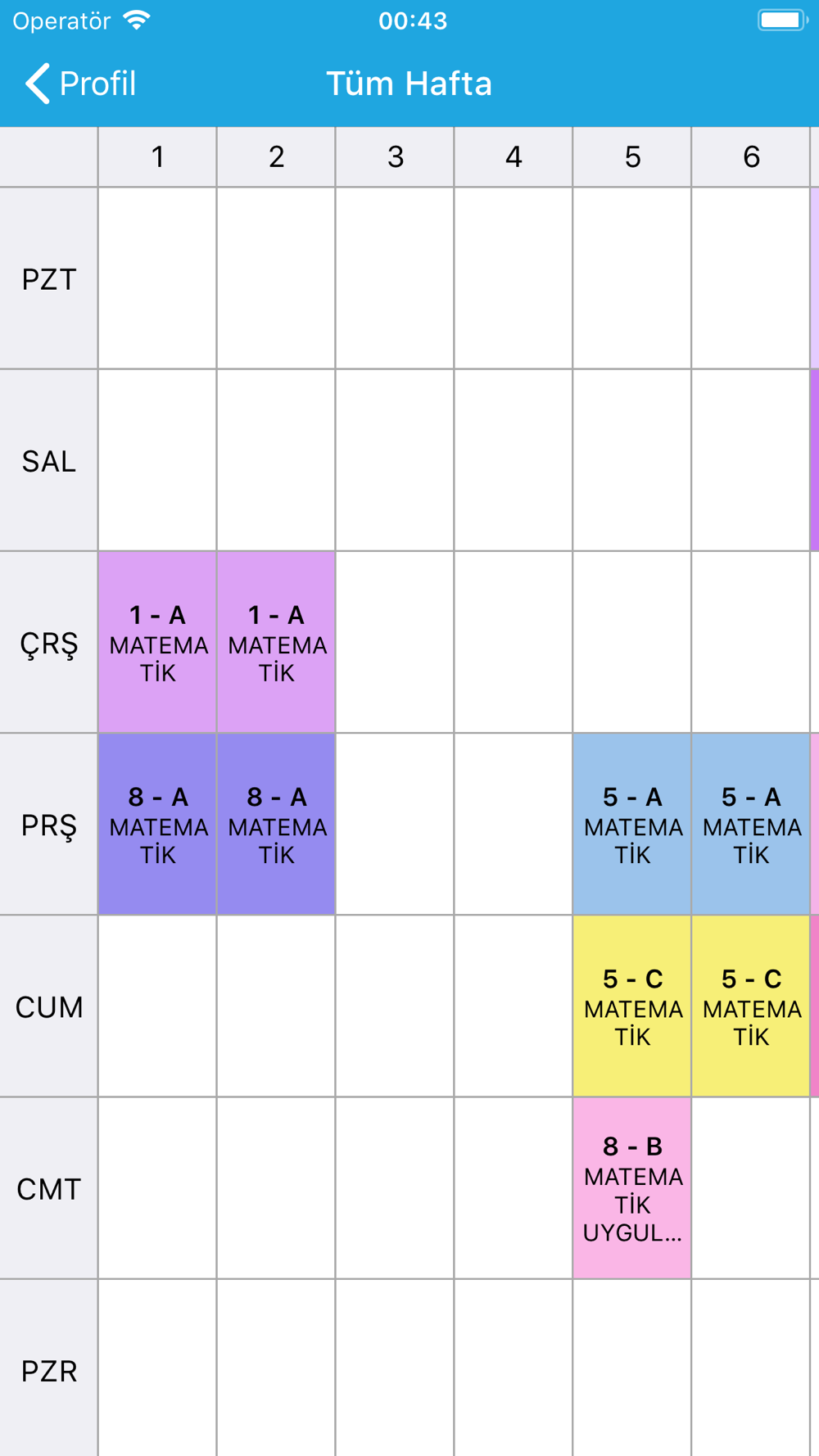Select Wednesday period 2 class 1-A lesson
This screenshot has height=1456, width=819.
point(277,642)
